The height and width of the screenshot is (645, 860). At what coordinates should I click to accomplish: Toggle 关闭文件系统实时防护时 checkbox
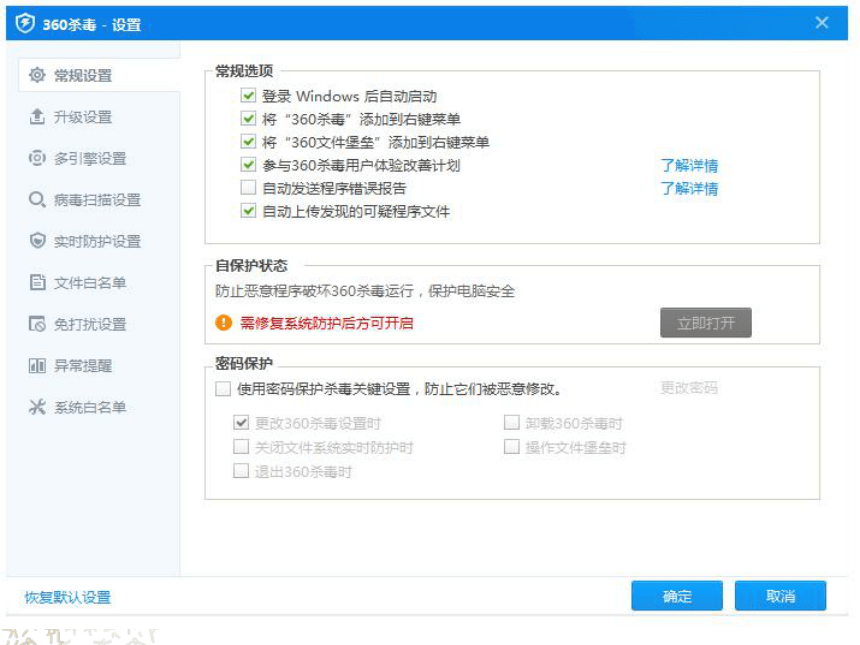point(241,447)
